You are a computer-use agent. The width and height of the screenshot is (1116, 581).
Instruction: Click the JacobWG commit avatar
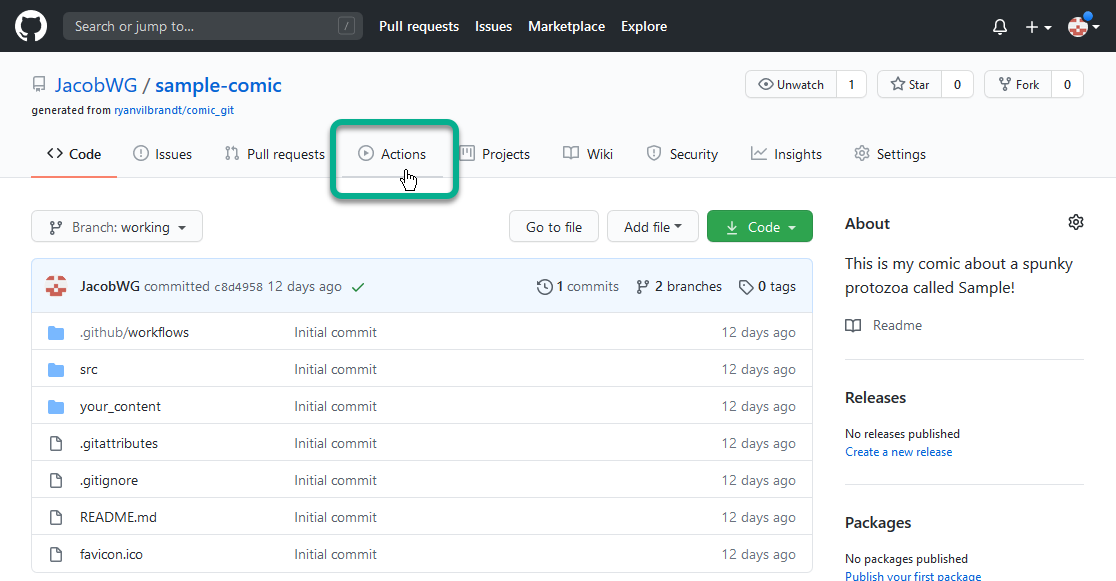click(x=56, y=286)
